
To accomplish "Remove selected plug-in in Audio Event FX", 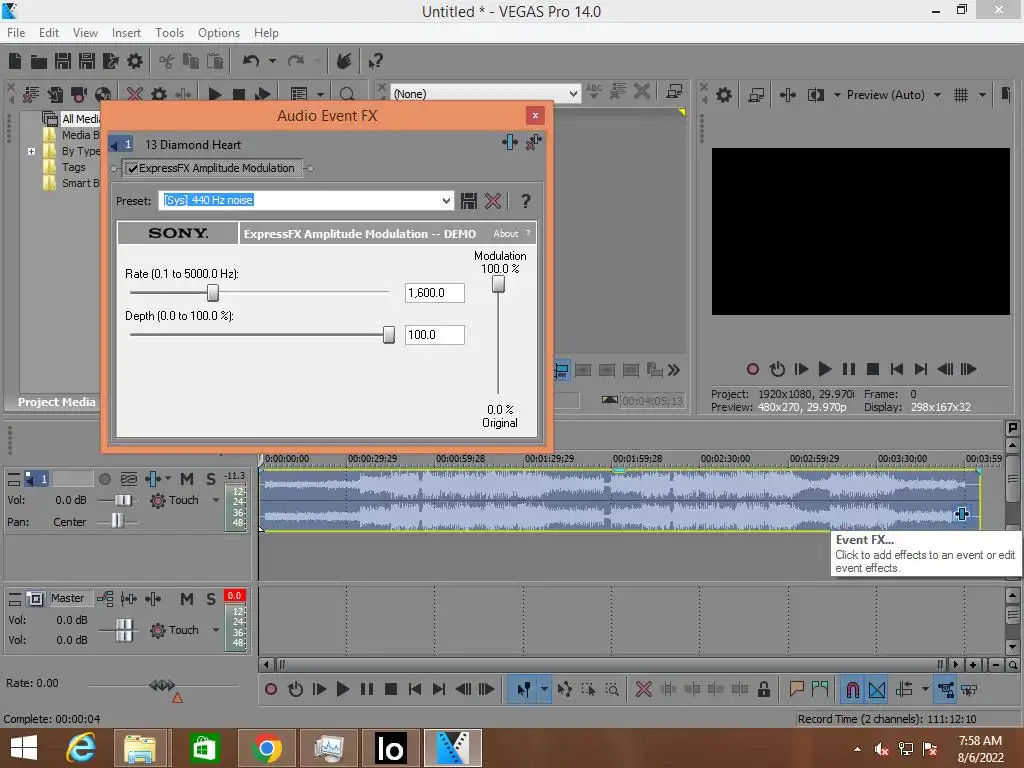I will coord(534,142).
